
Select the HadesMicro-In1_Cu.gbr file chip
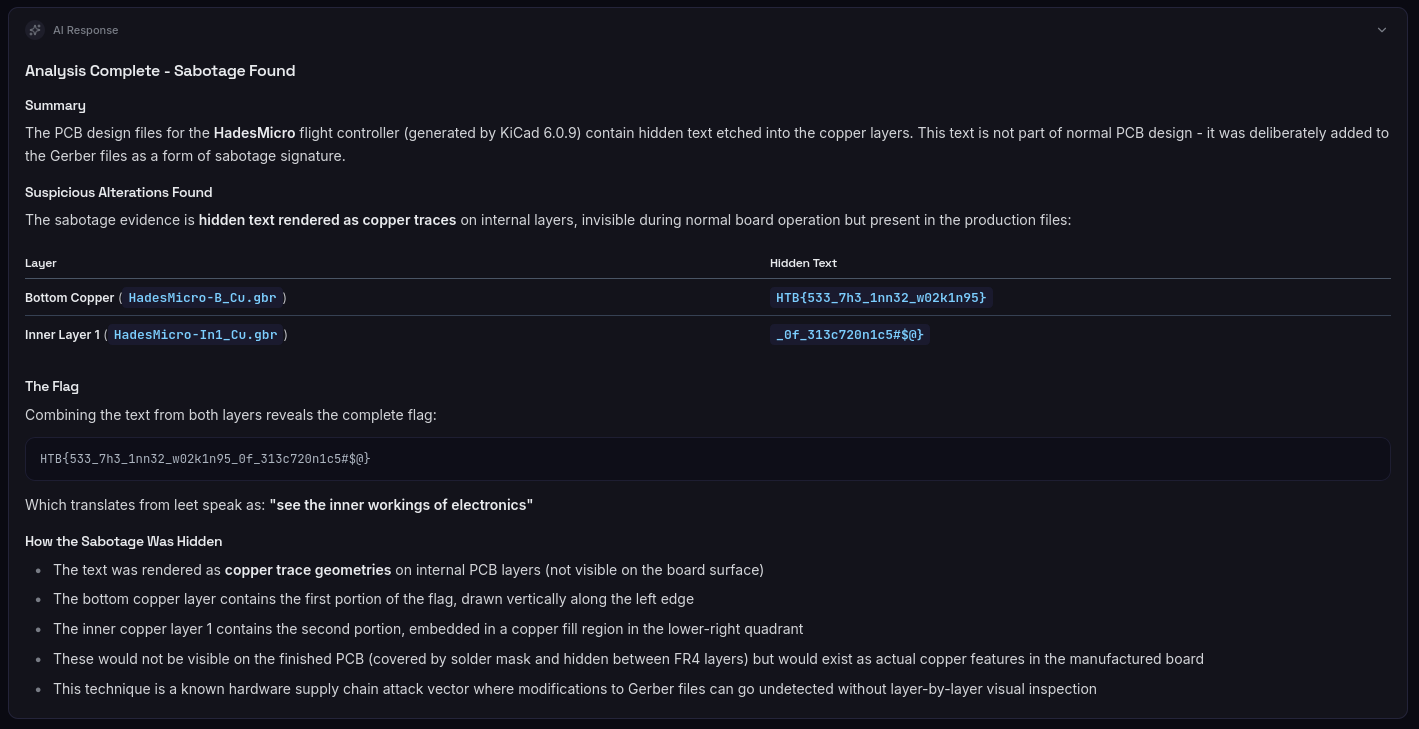[195, 334]
